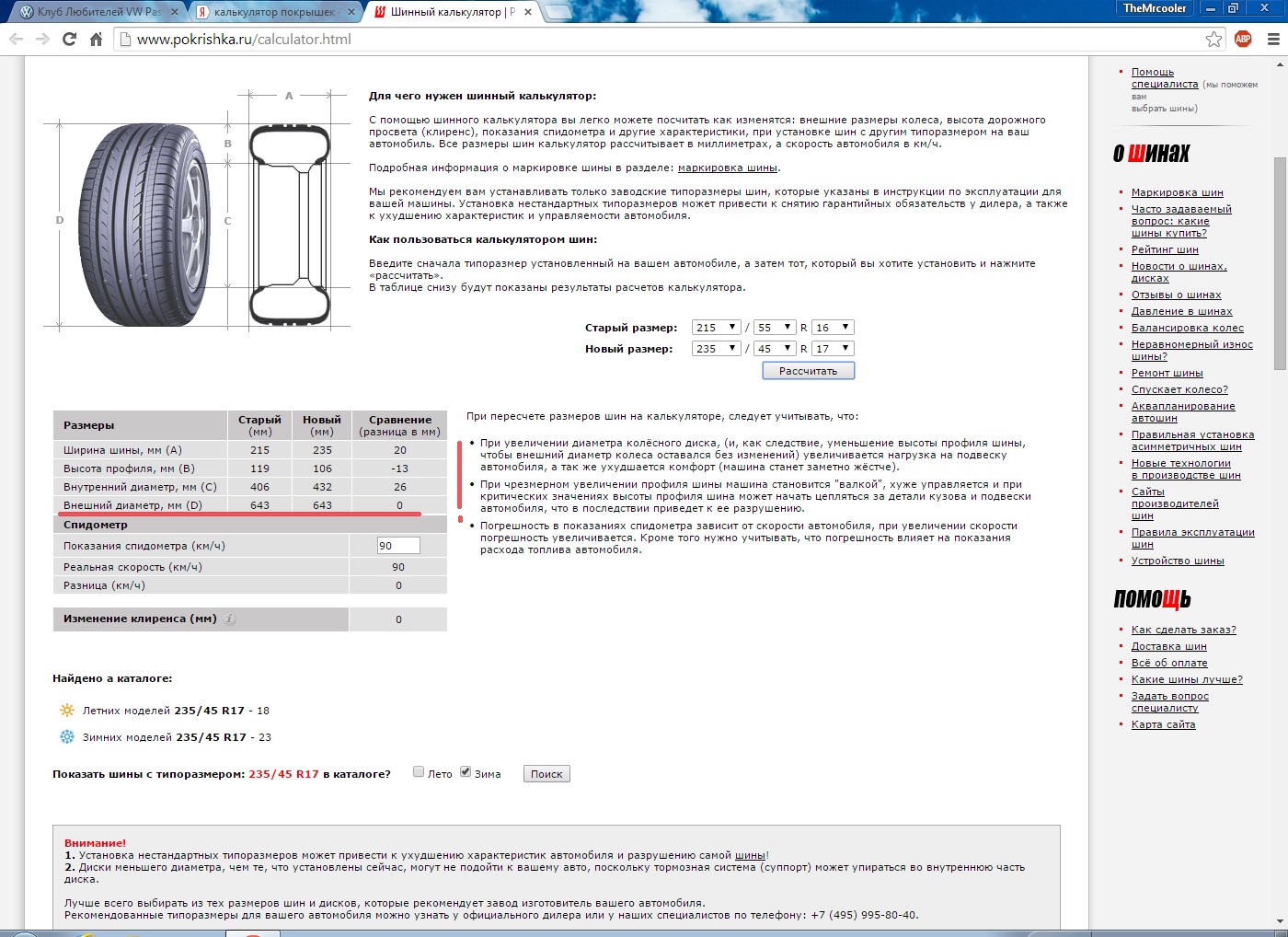The image size is (1288, 937).
Task: Click TheMrcooler user profile button
Action: coord(1155,8)
